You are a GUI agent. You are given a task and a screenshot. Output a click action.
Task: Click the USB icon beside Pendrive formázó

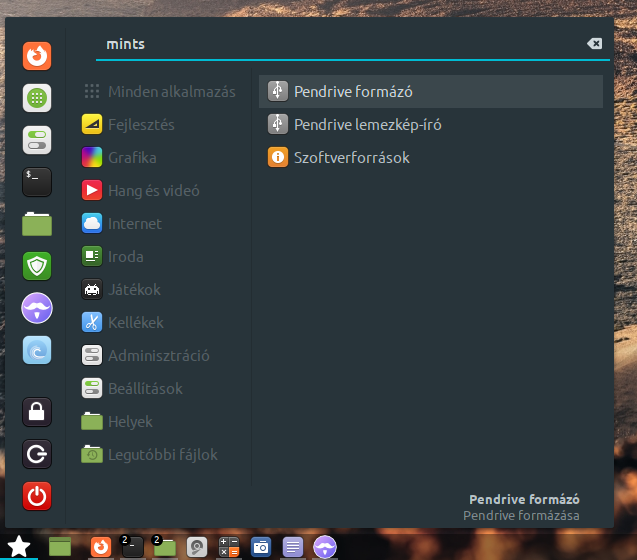pos(278,91)
